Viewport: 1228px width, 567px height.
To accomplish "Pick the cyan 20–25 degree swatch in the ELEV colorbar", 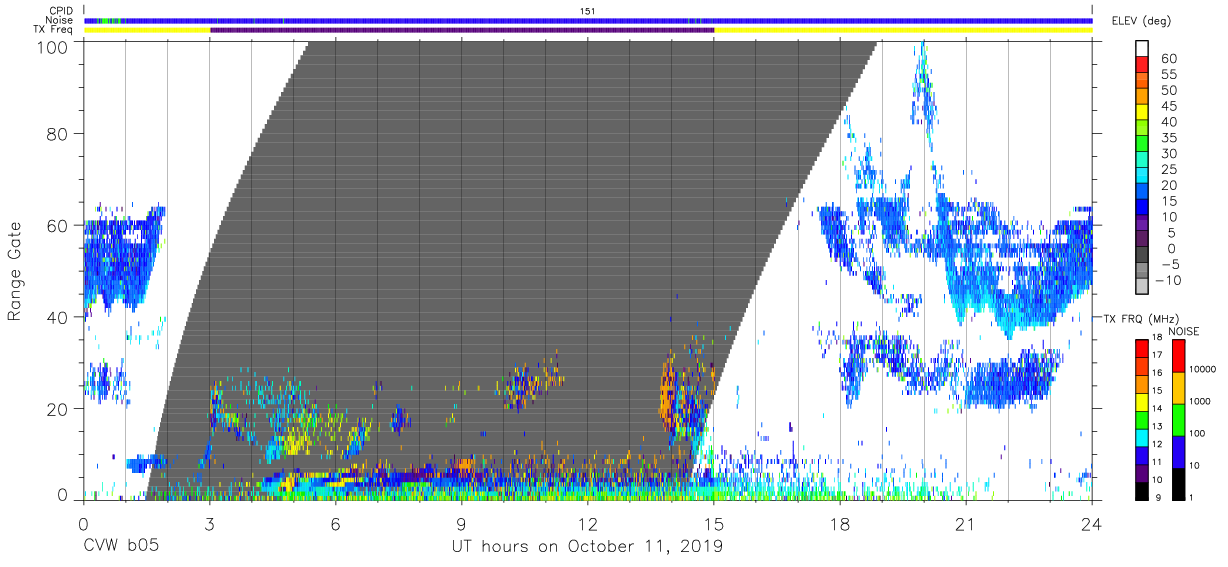I will [x=1142, y=177].
